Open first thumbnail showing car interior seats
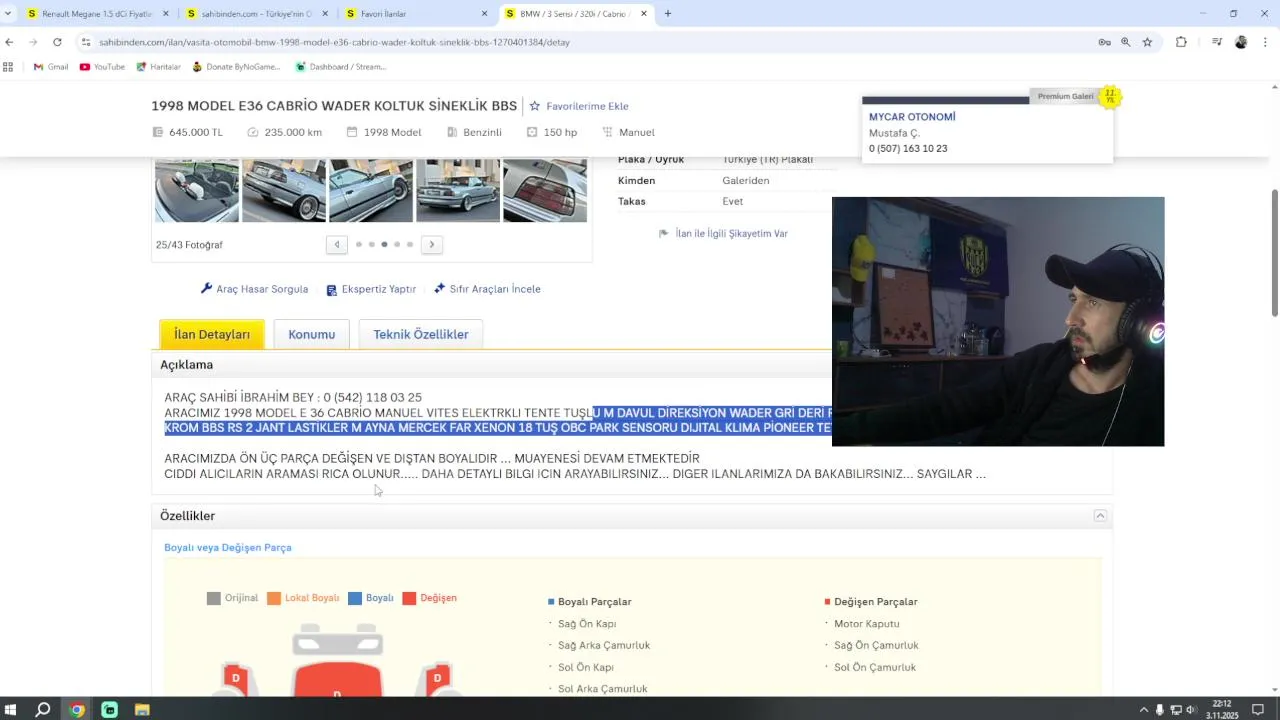Screen dimensions: 1280x720 [x=197, y=190]
